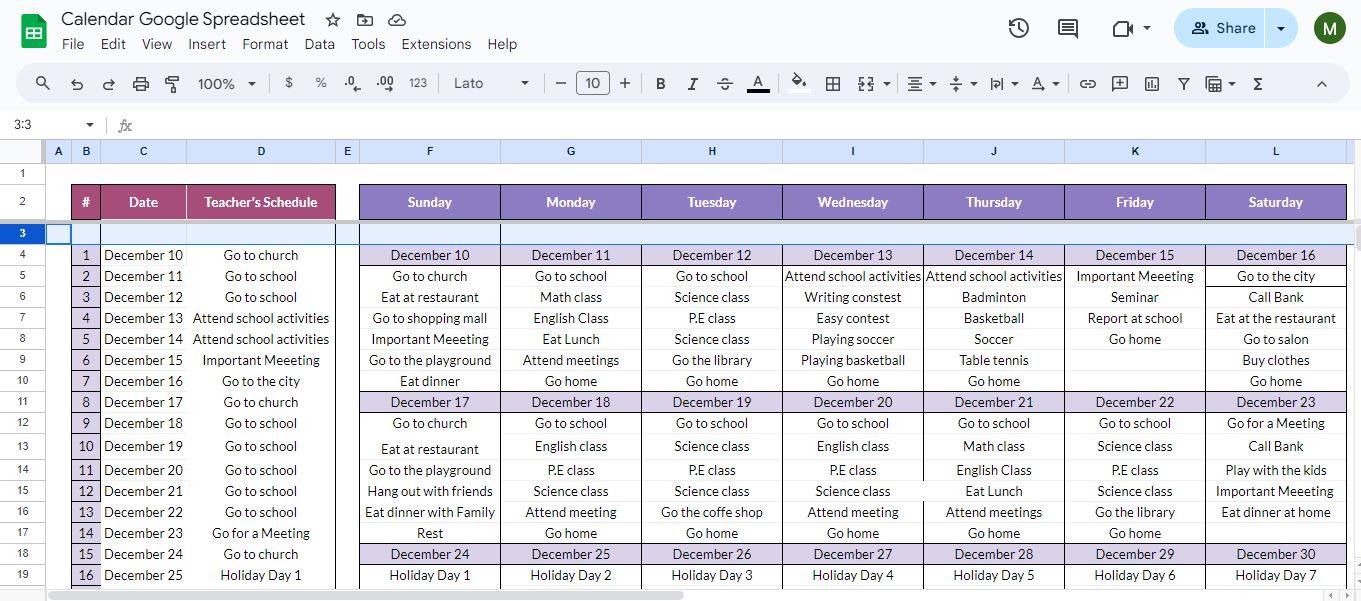Click the print icon in toolbar

pos(141,84)
